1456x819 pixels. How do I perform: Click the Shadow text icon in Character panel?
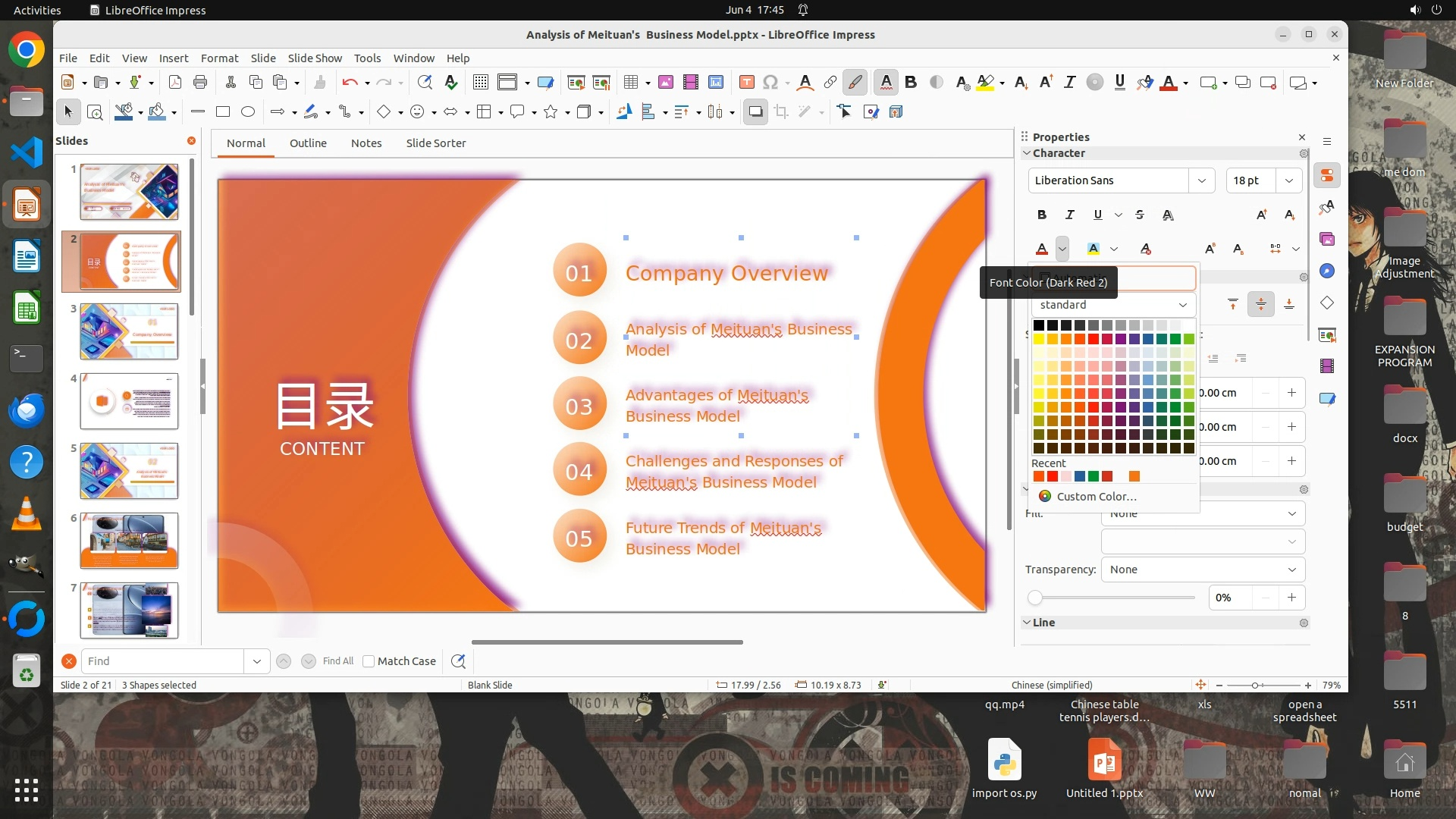point(1168,215)
